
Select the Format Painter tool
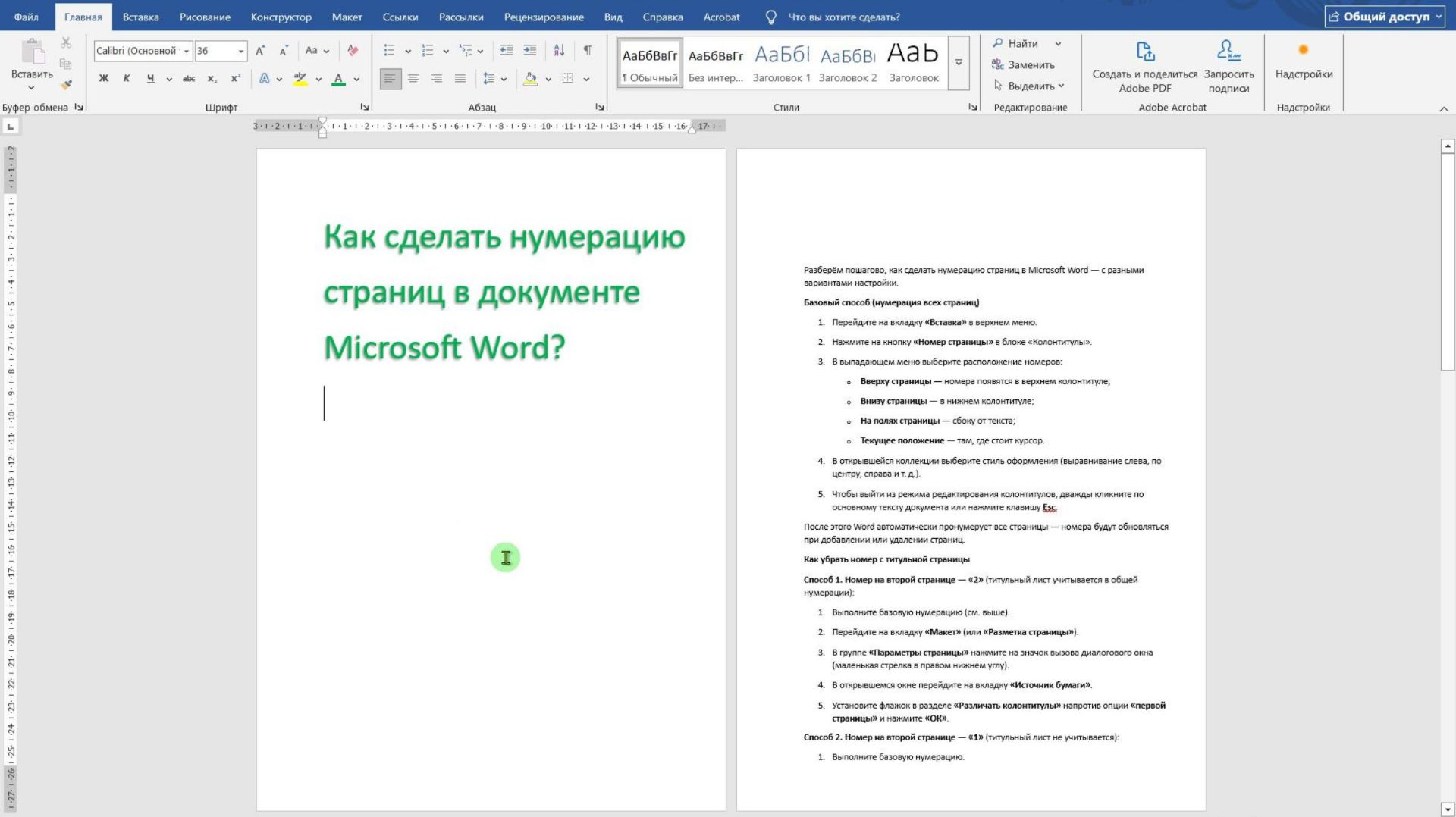(x=67, y=86)
